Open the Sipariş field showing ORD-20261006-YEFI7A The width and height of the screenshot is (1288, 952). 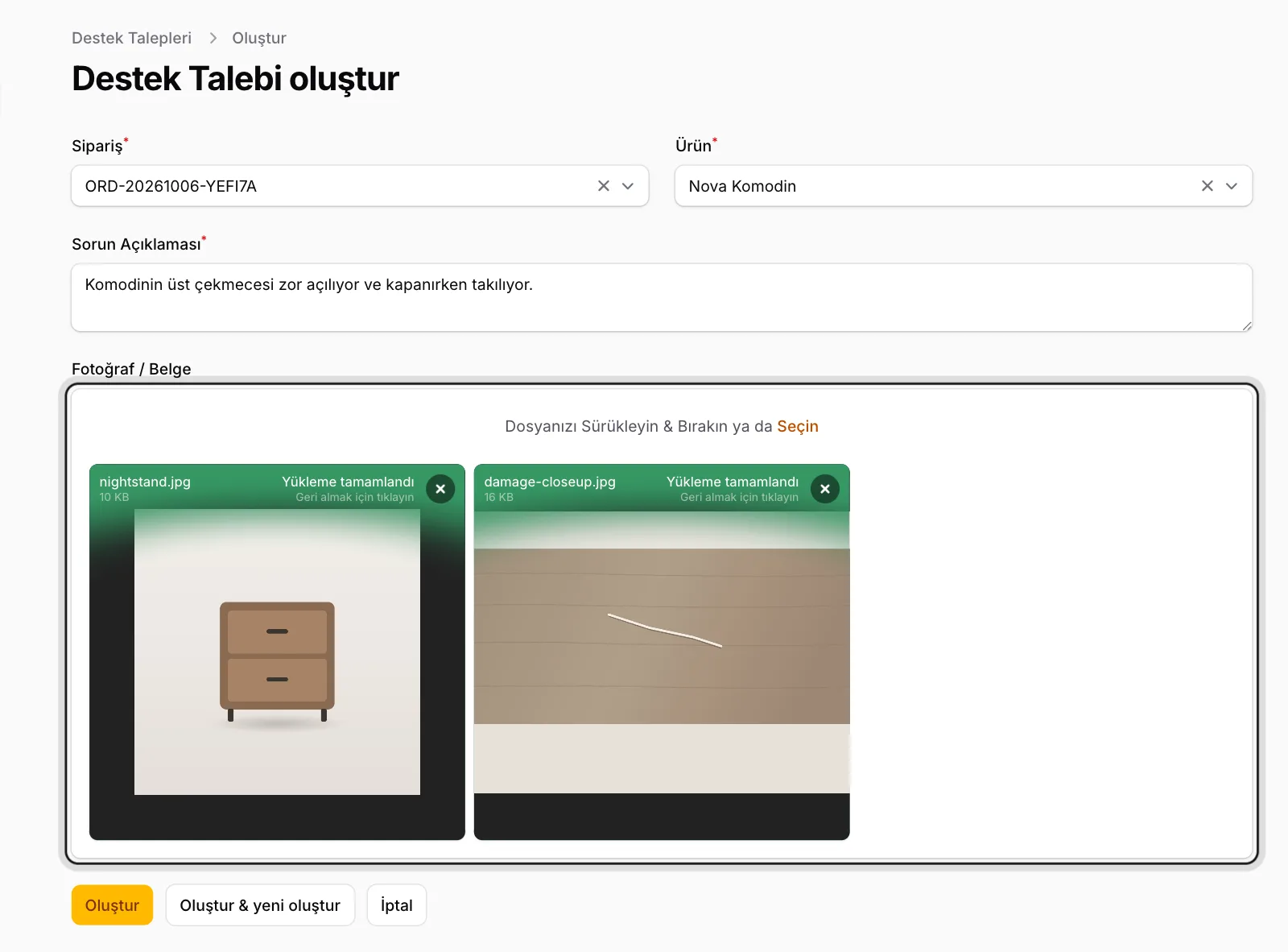coord(360,186)
